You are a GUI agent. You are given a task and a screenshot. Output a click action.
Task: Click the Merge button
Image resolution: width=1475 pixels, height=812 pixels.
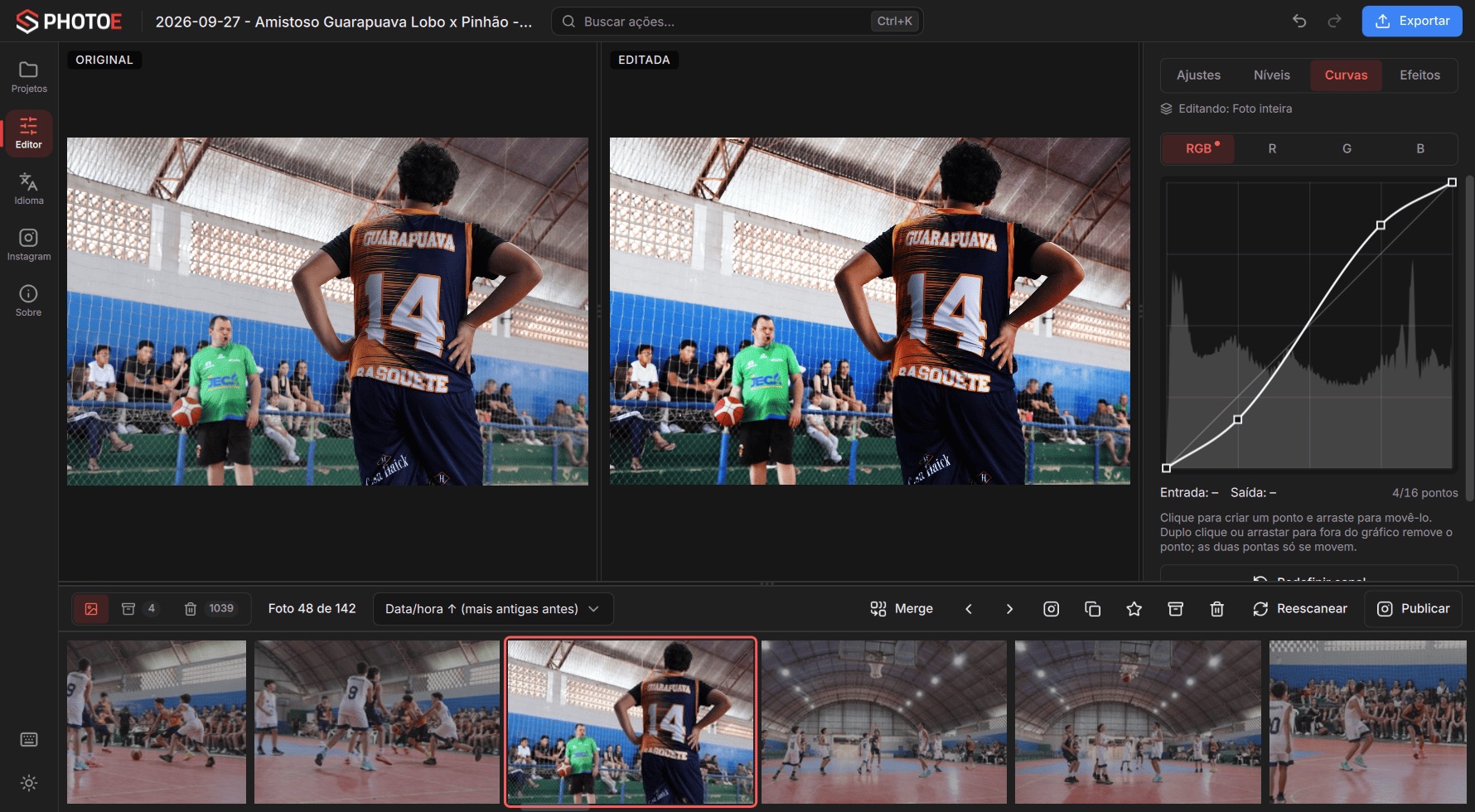902,609
